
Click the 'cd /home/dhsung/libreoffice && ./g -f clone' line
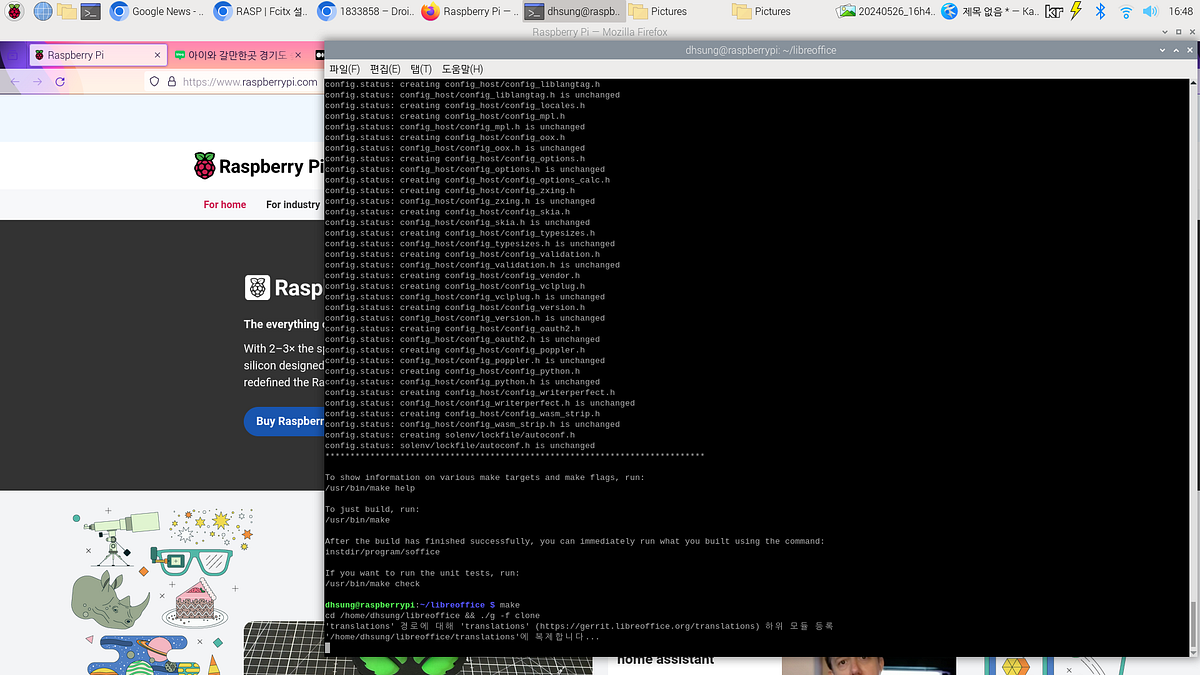coord(432,616)
